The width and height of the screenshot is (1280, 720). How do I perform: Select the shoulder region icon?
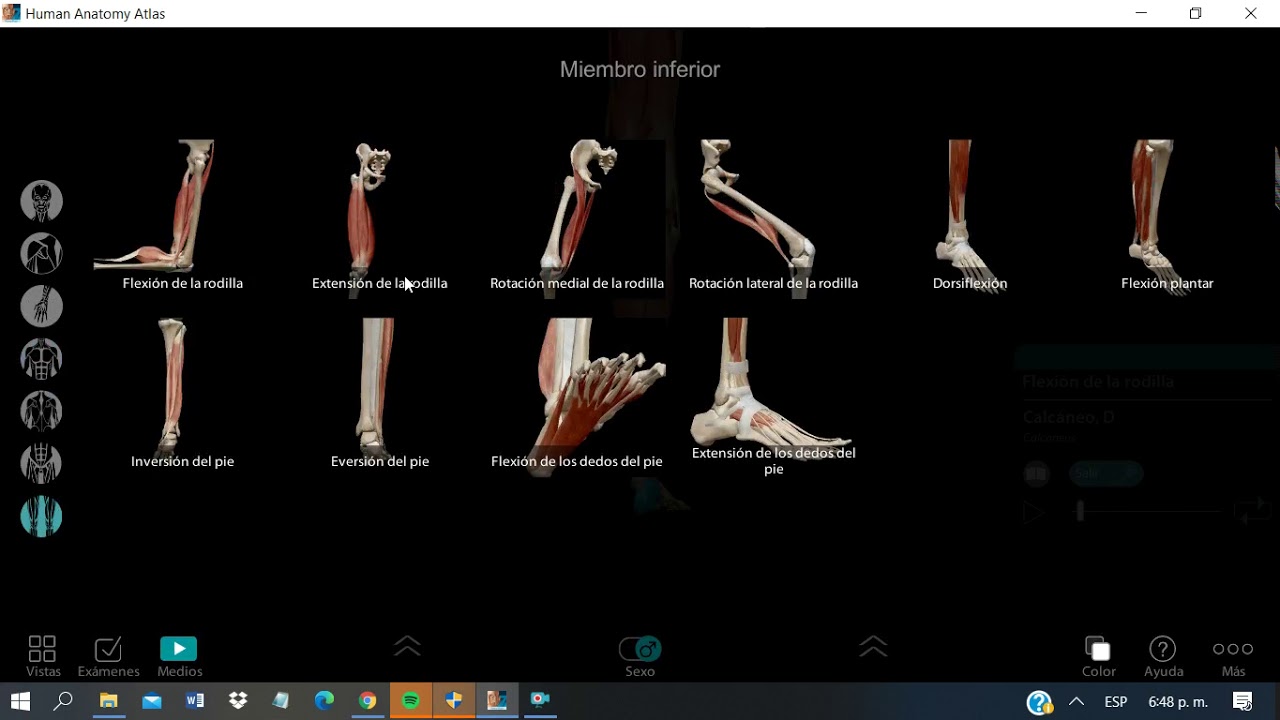(x=42, y=254)
